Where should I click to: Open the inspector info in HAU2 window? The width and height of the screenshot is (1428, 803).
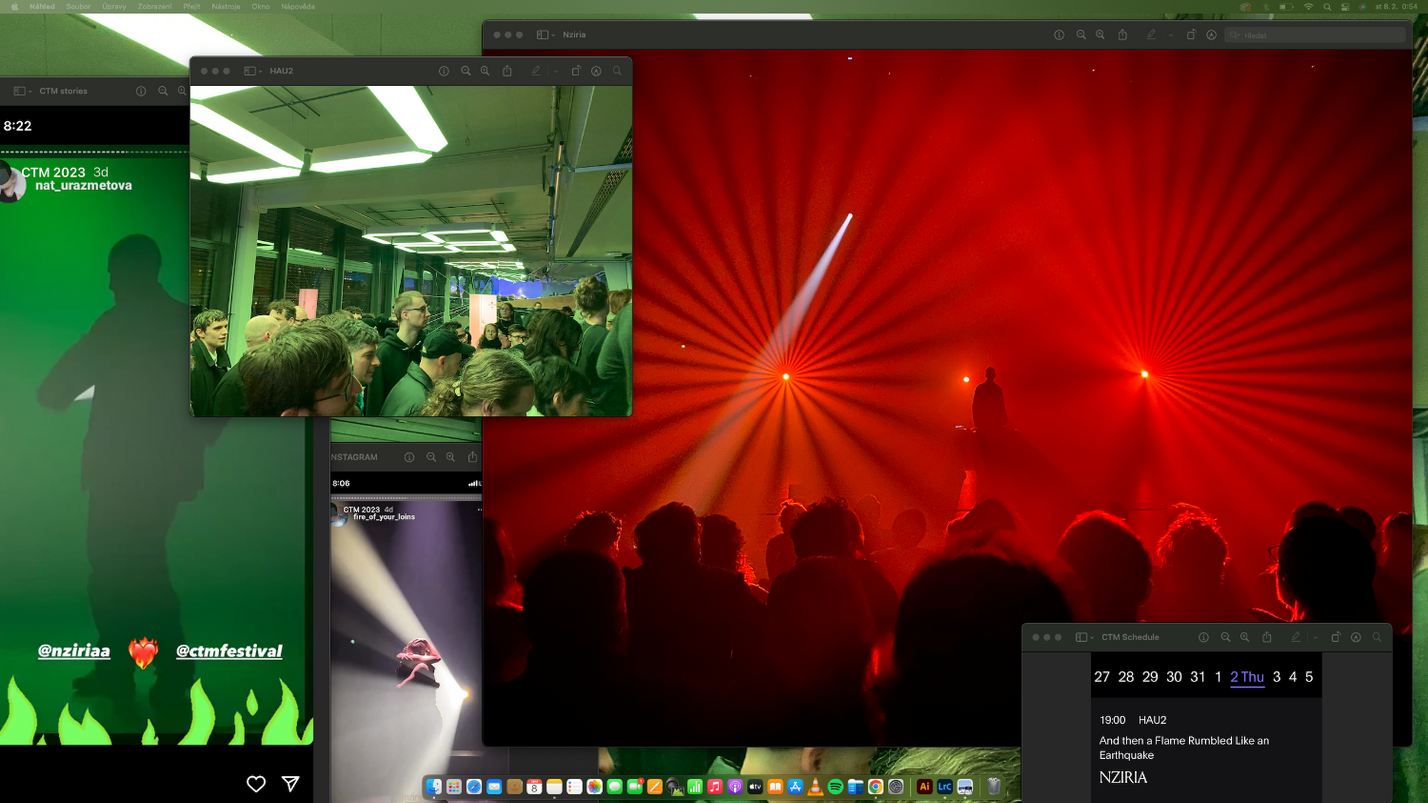click(444, 71)
